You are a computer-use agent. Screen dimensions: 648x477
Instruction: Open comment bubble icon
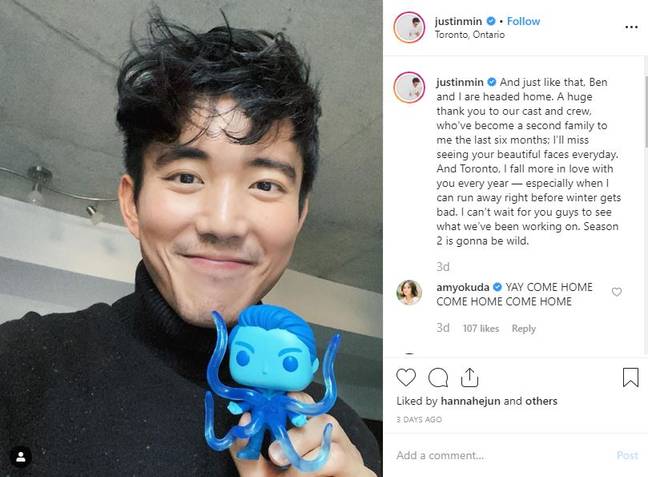tap(438, 377)
